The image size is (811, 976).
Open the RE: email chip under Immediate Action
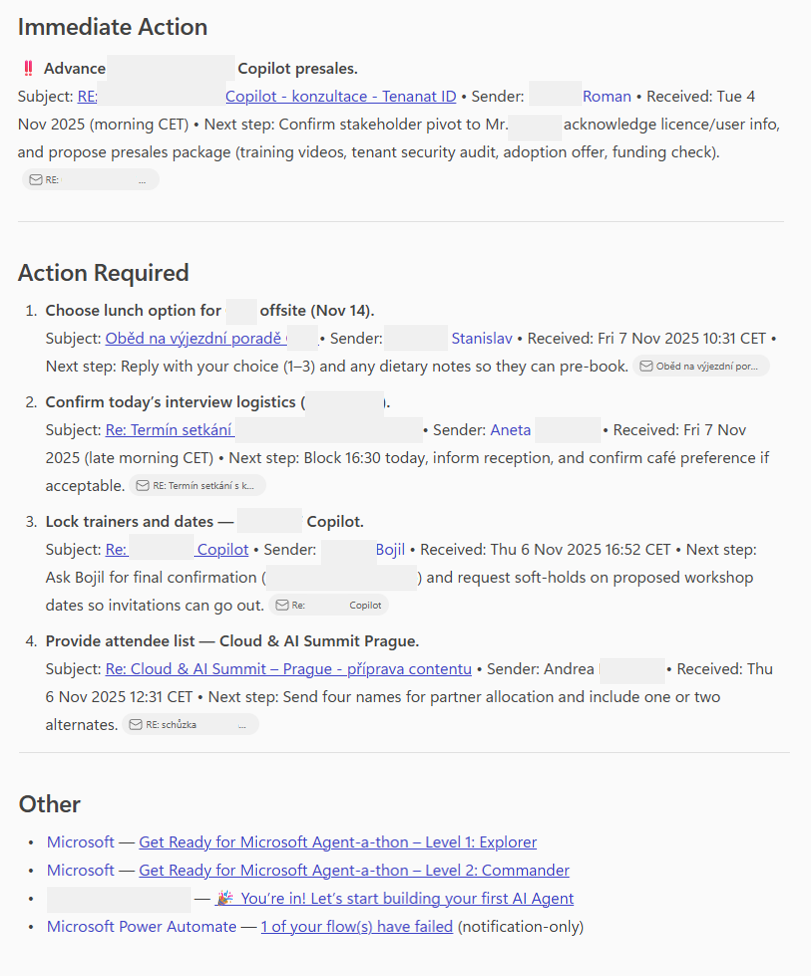[x=90, y=180]
